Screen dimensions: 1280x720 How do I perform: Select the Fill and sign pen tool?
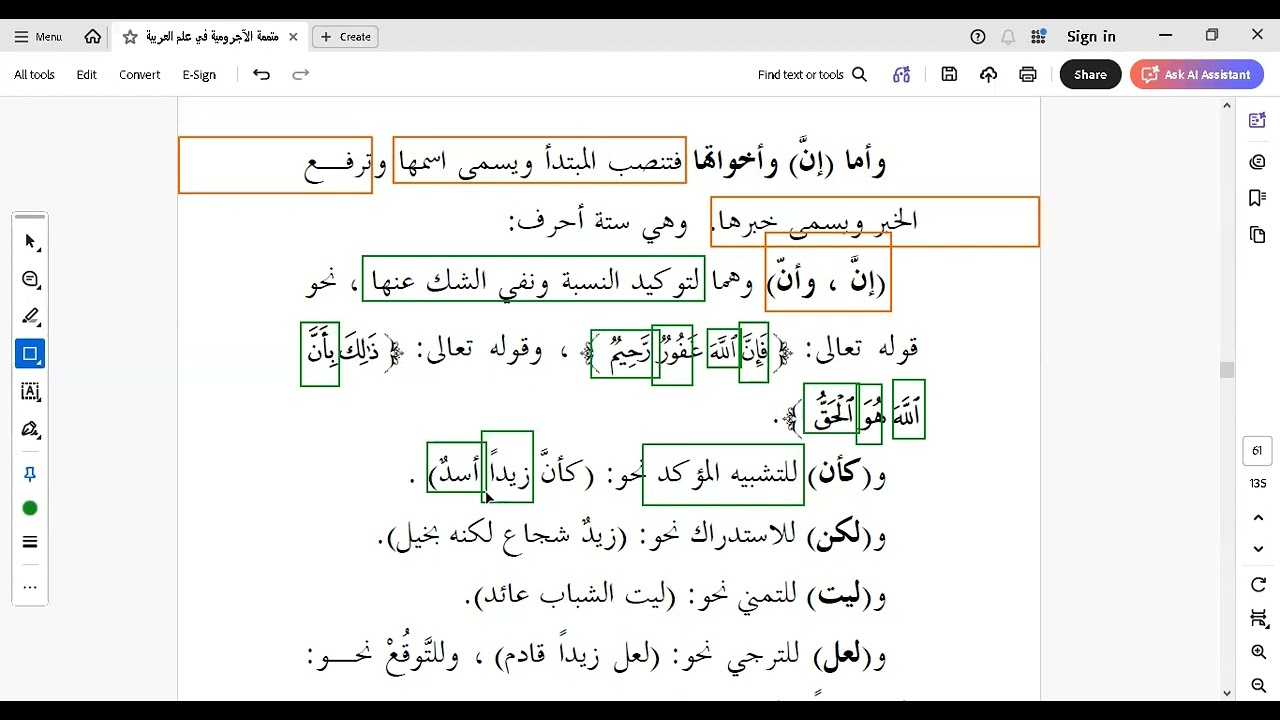(x=30, y=430)
